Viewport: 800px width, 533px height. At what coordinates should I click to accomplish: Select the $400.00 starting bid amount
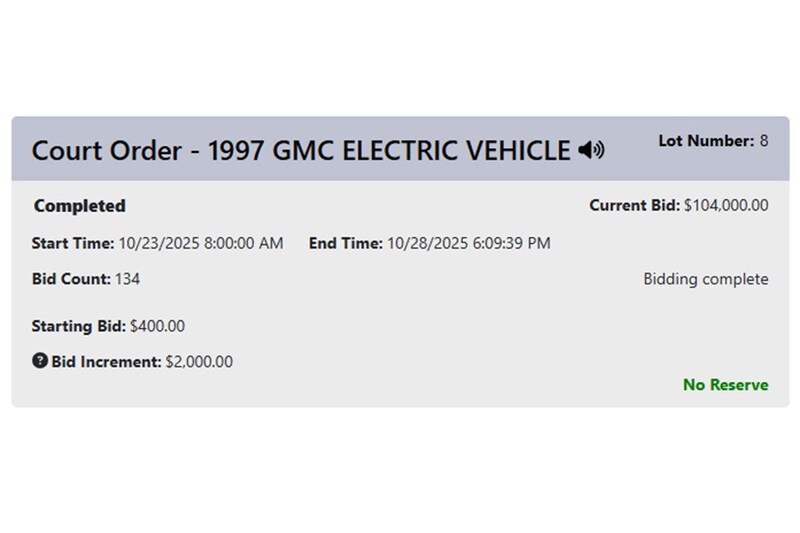[158, 326]
